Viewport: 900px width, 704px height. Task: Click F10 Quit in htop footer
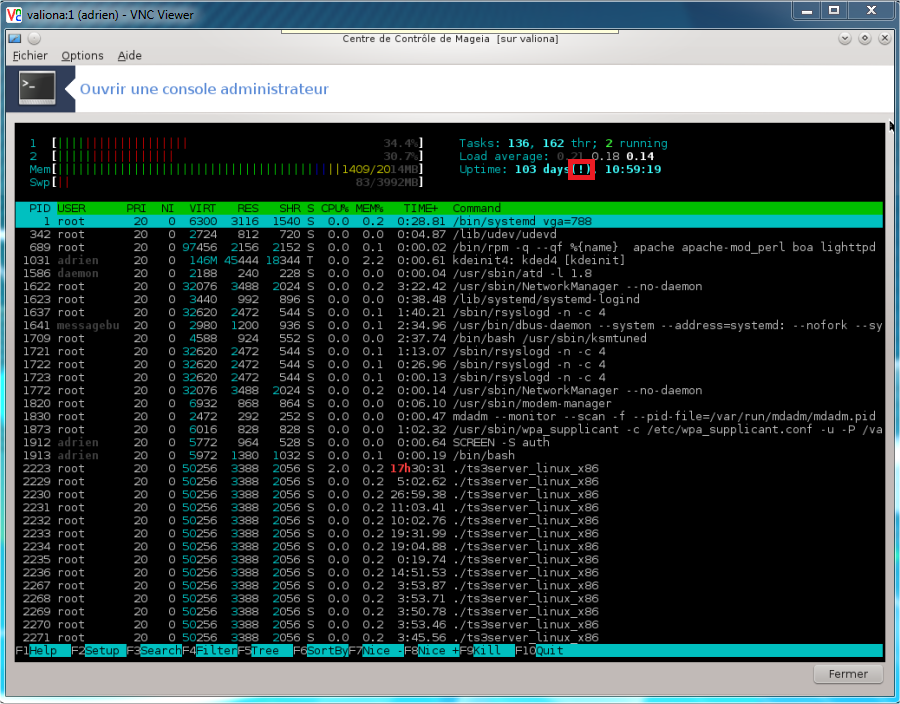[540, 651]
